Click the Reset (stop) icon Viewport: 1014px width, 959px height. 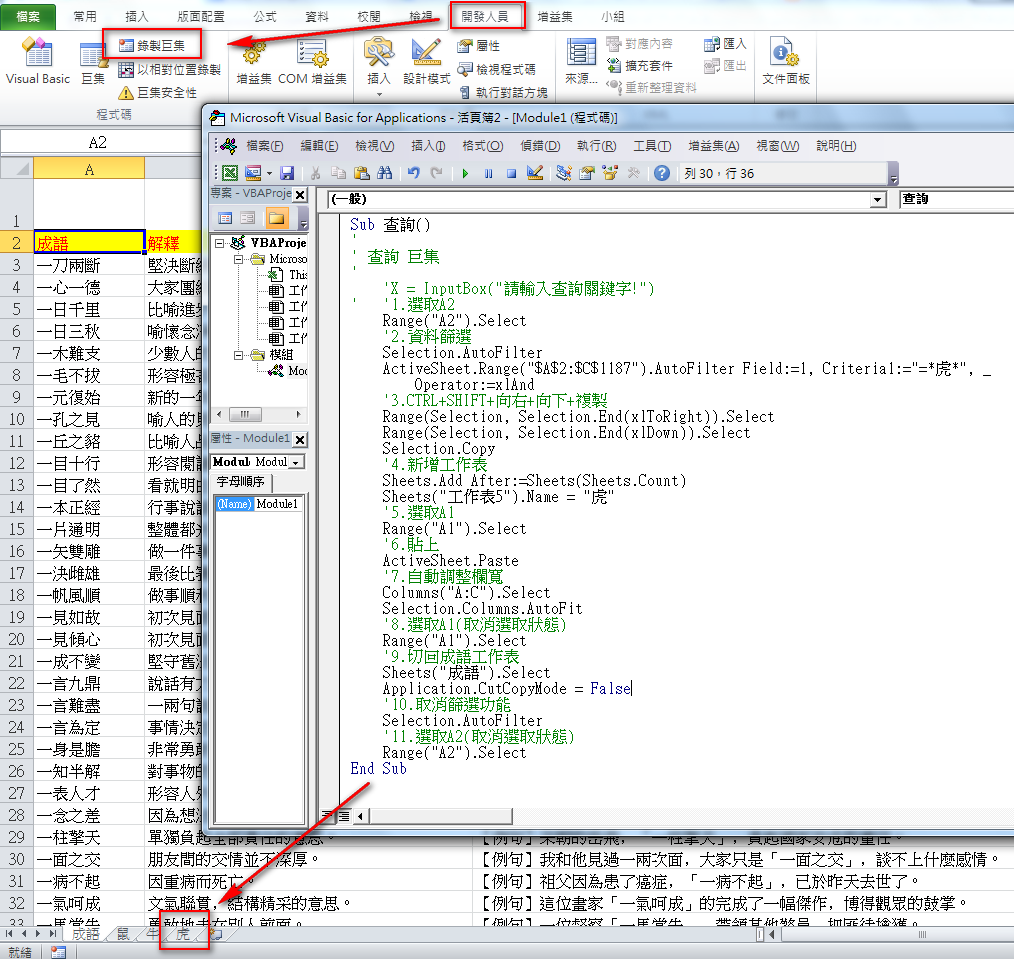pos(512,173)
